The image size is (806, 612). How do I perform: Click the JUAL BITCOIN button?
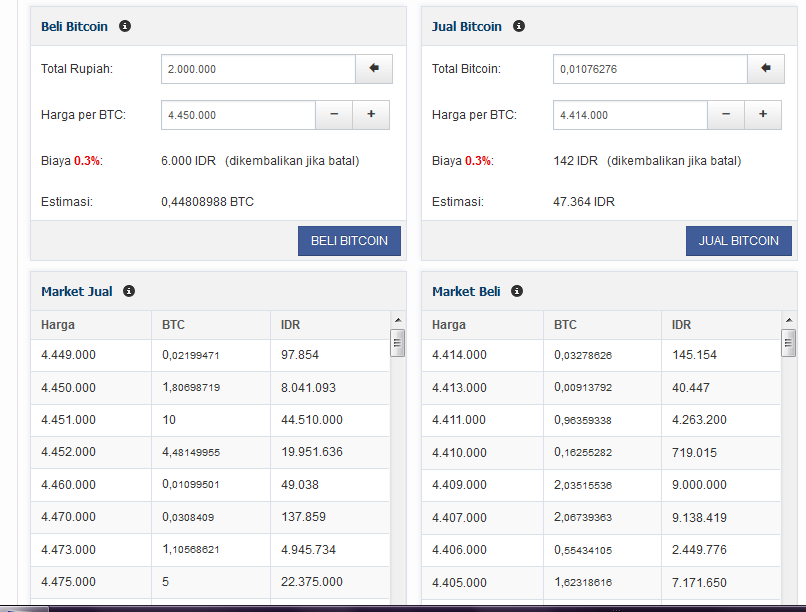739,240
